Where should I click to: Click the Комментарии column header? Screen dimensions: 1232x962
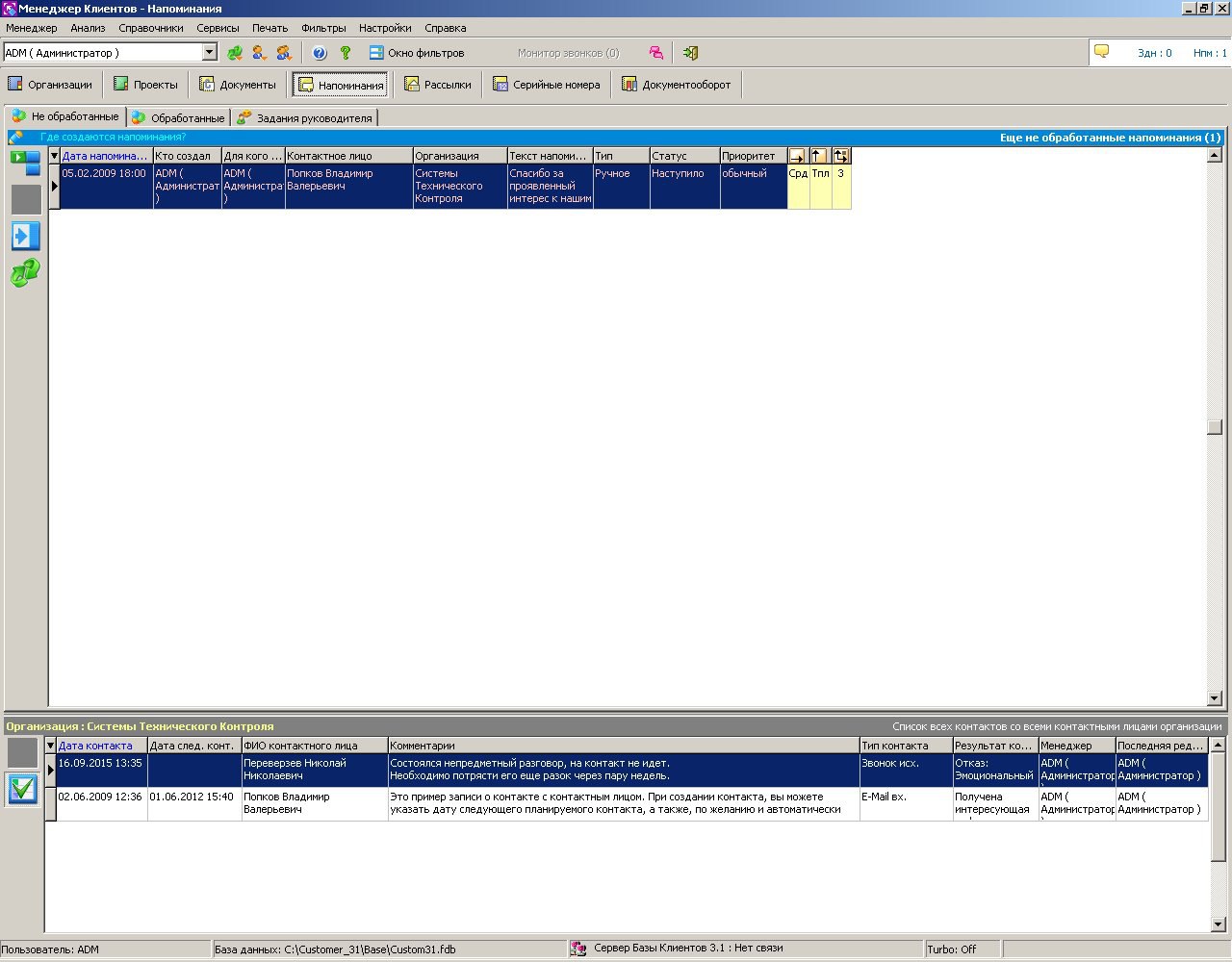[623, 746]
